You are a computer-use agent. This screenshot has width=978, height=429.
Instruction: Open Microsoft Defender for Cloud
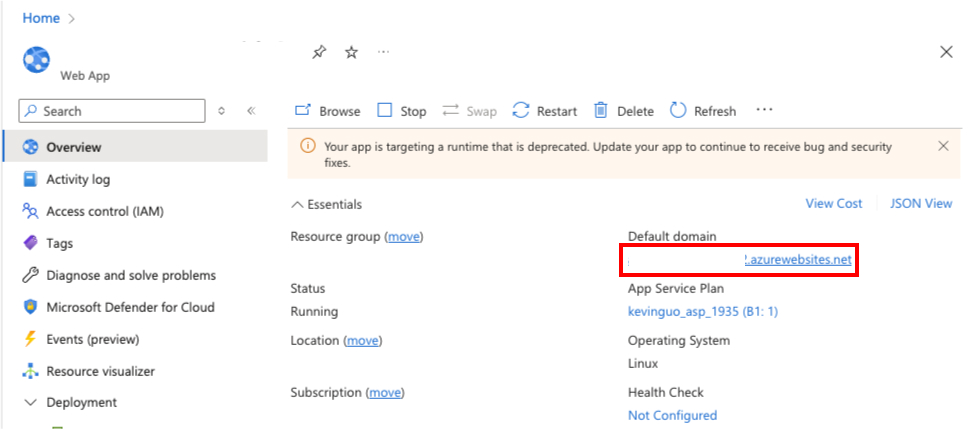coord(130,307)
